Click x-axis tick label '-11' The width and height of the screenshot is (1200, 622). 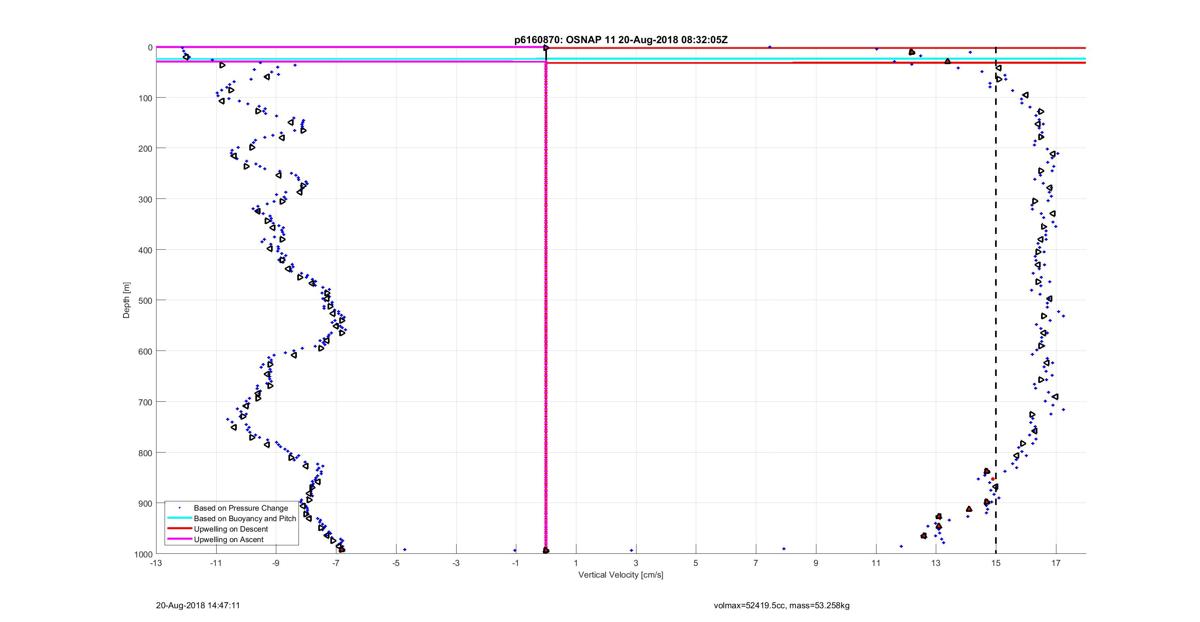tap(216, 563)
